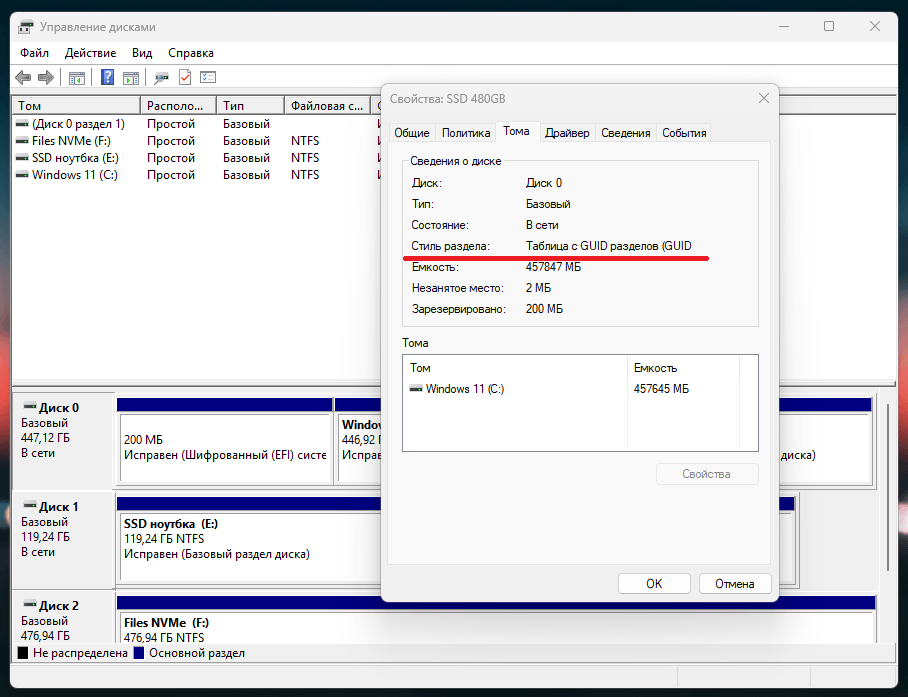
Task: Sort by the Файловая с... column header
Action: 327,105
